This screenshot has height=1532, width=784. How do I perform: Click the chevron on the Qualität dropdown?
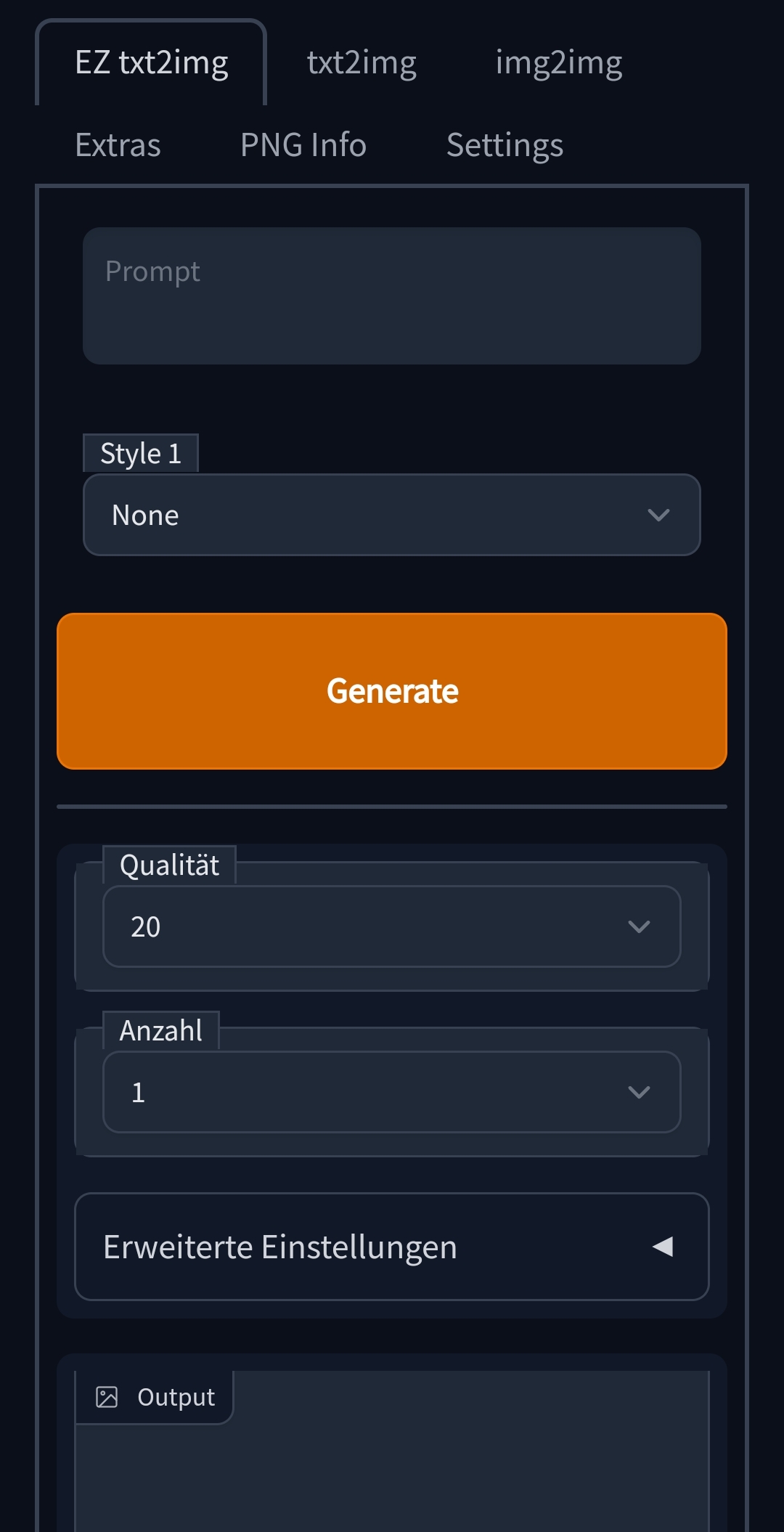coord(640,926)
